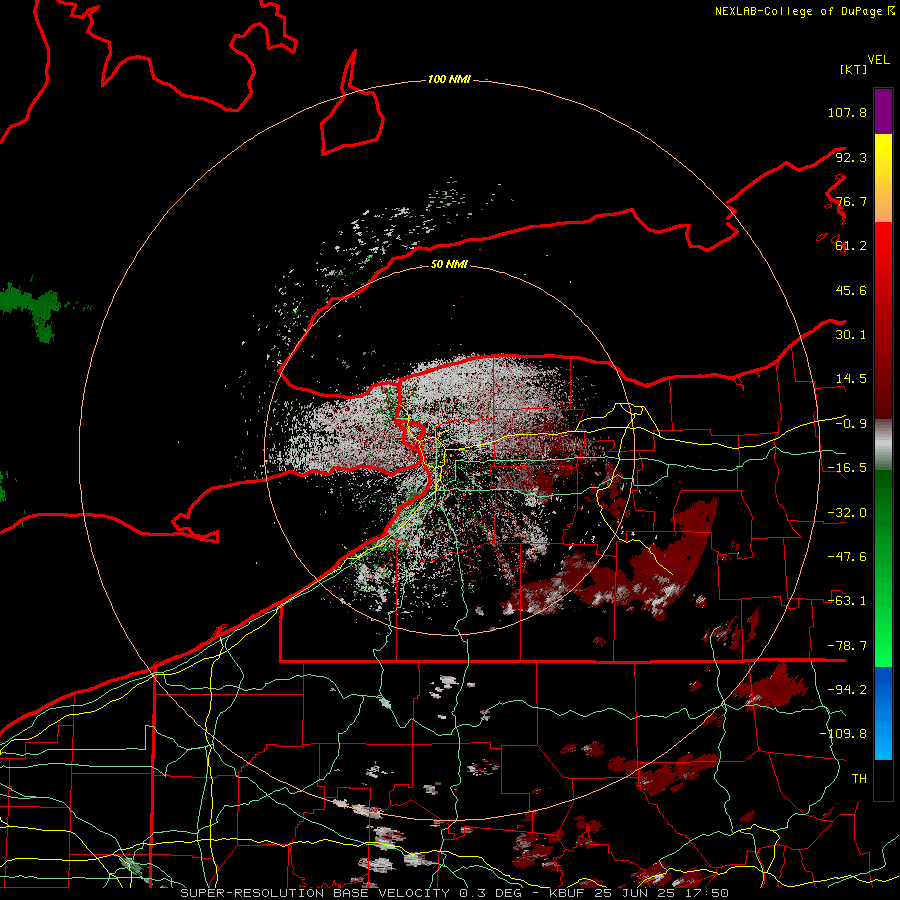Pick the gray near-zero segment of color bar
The height and width of the screenshot is (900, 900).
pos(883,444)
